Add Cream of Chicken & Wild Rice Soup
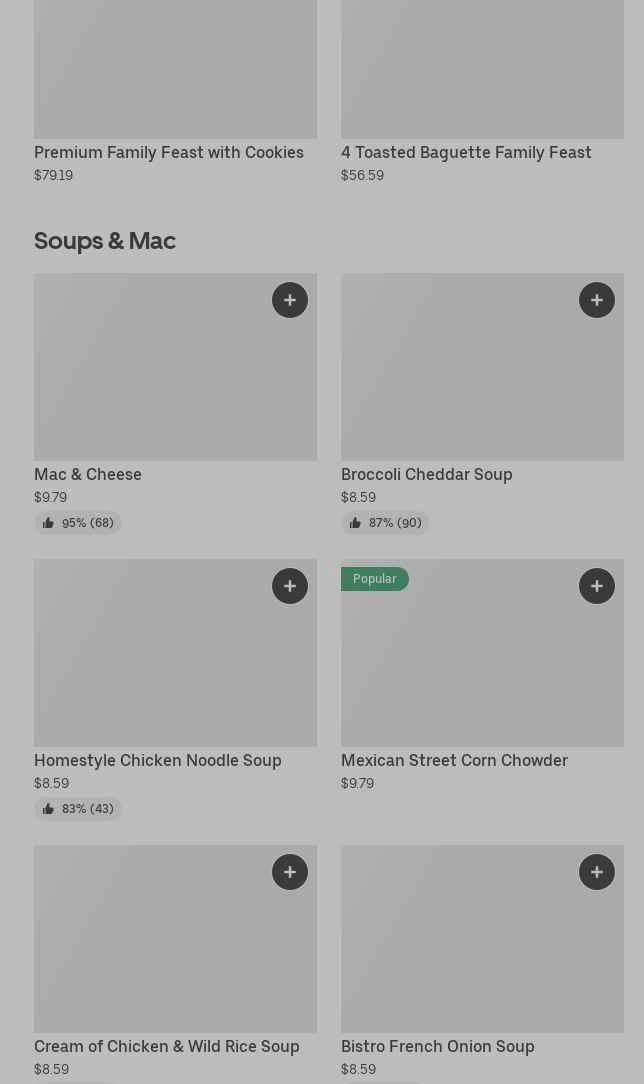644x1084 pixels. (290, 872)
